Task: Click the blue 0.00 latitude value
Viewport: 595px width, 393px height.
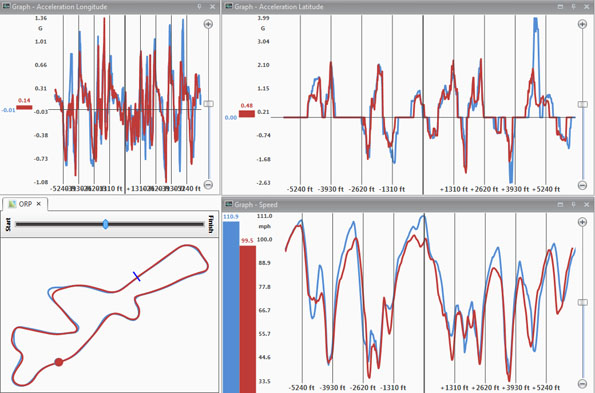Action: click(231, 118)
